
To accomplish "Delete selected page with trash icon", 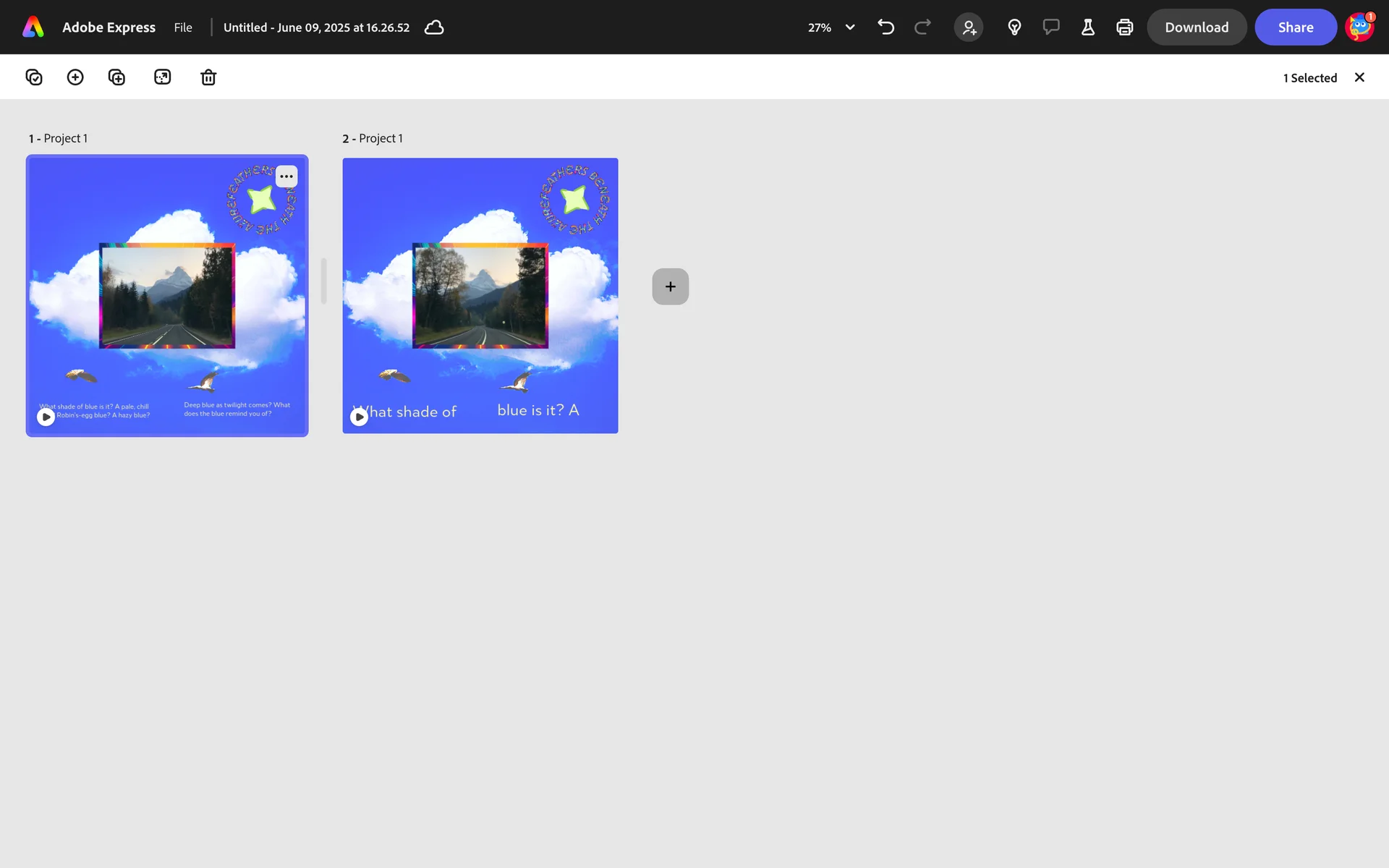I will (x=208, y=77).
